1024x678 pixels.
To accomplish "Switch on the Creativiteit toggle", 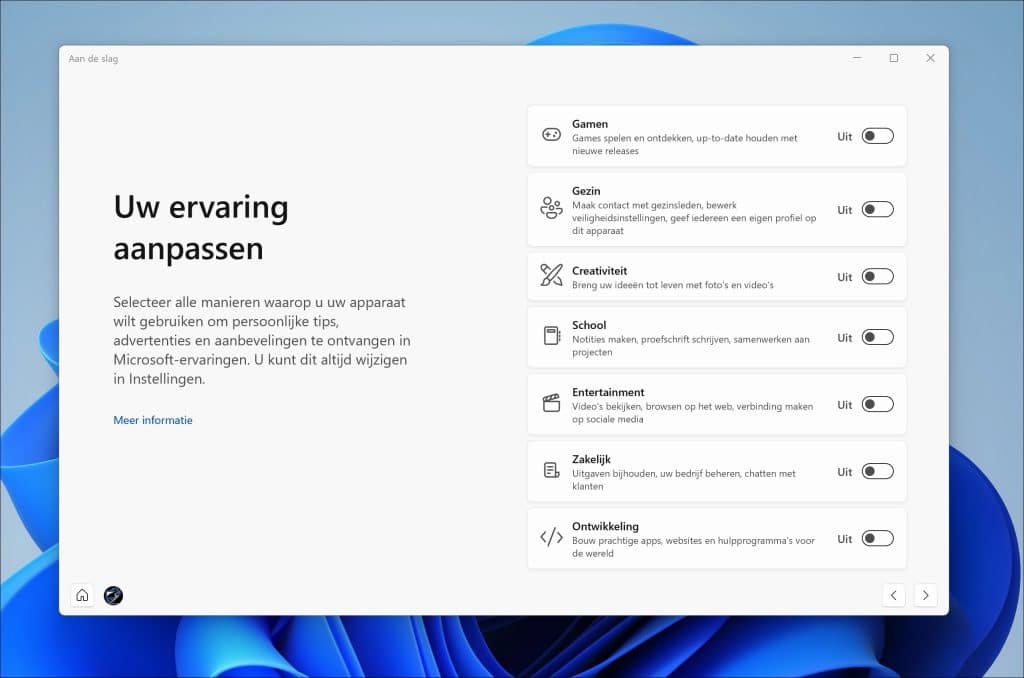I will point(877,277).
